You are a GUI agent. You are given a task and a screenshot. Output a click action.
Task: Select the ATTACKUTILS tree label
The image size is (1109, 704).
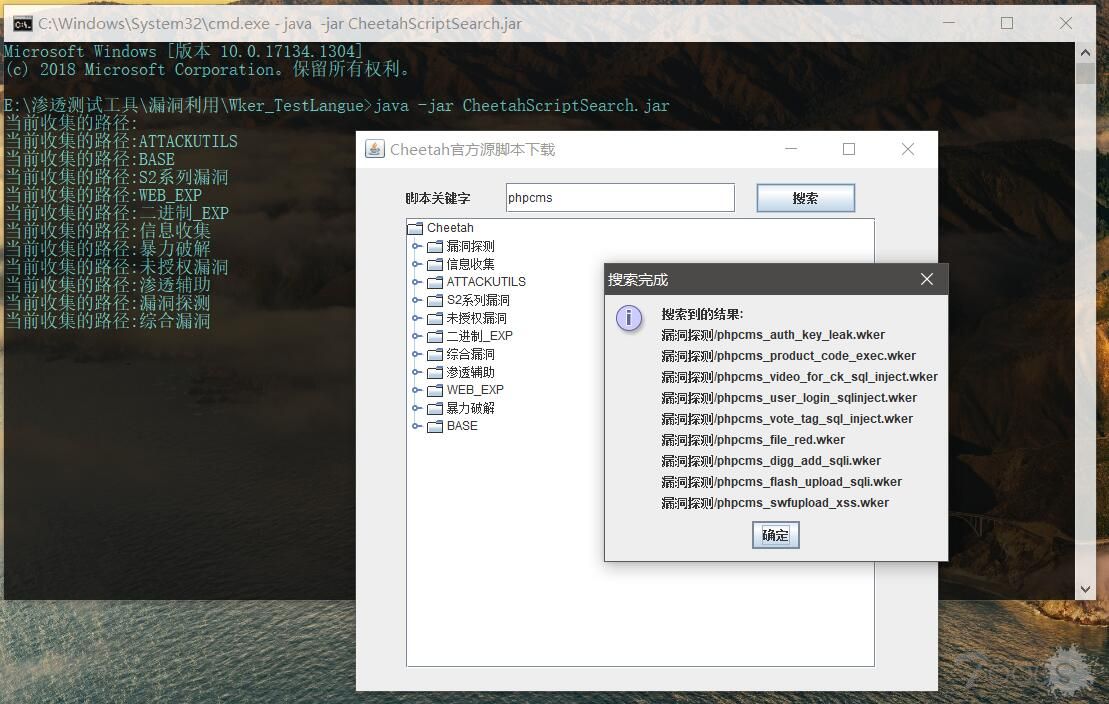(486, 282)
